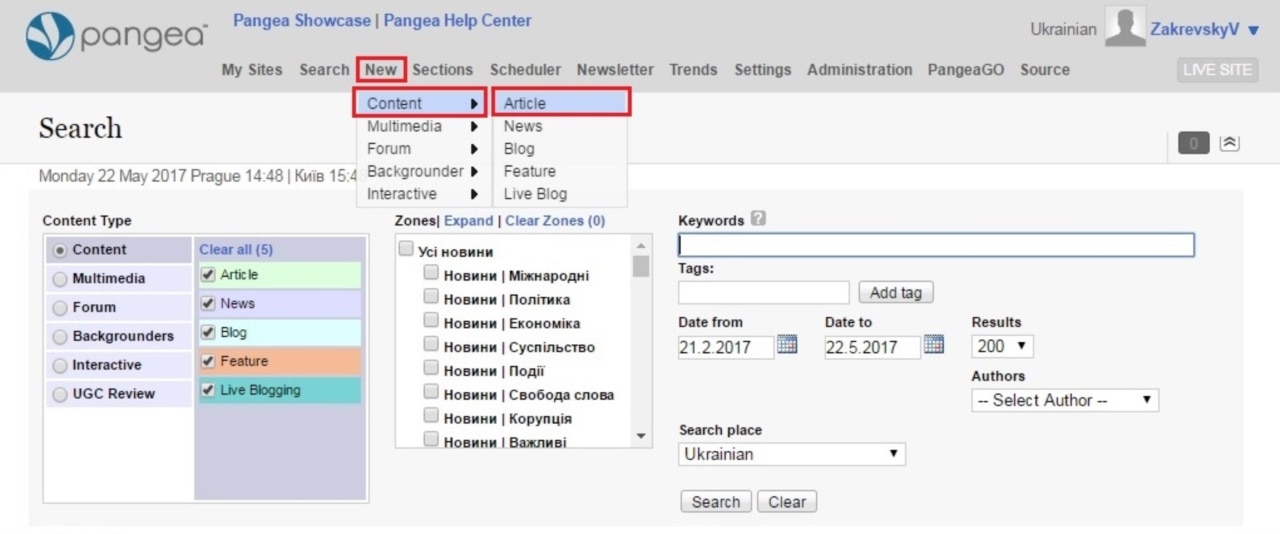Check the Новини | Міжнародні zone
Screen dimensions: 1280x534
tap(431, 272)
